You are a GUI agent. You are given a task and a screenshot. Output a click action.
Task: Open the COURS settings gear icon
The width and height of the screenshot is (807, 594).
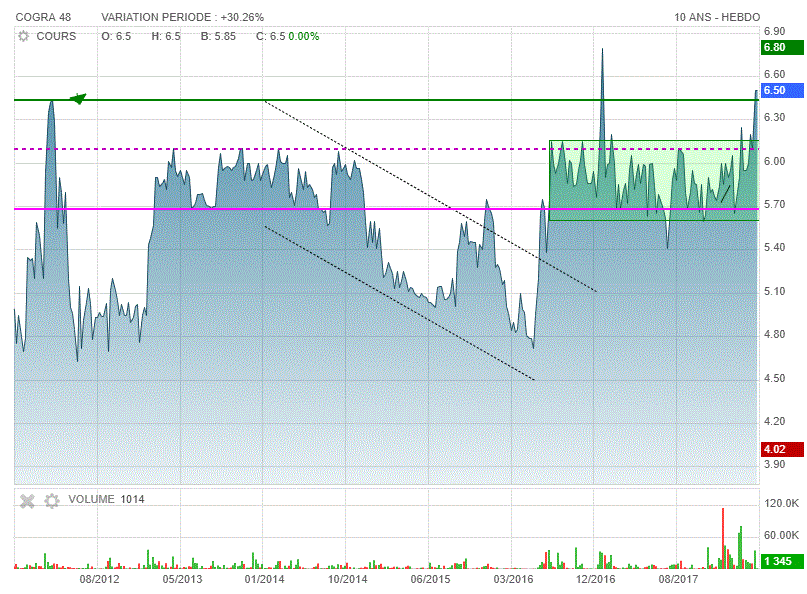click(24, 37)
